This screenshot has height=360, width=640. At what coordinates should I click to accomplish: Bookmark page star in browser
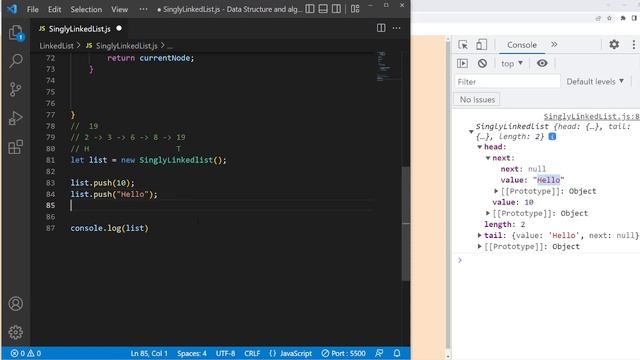coord(609,18)
